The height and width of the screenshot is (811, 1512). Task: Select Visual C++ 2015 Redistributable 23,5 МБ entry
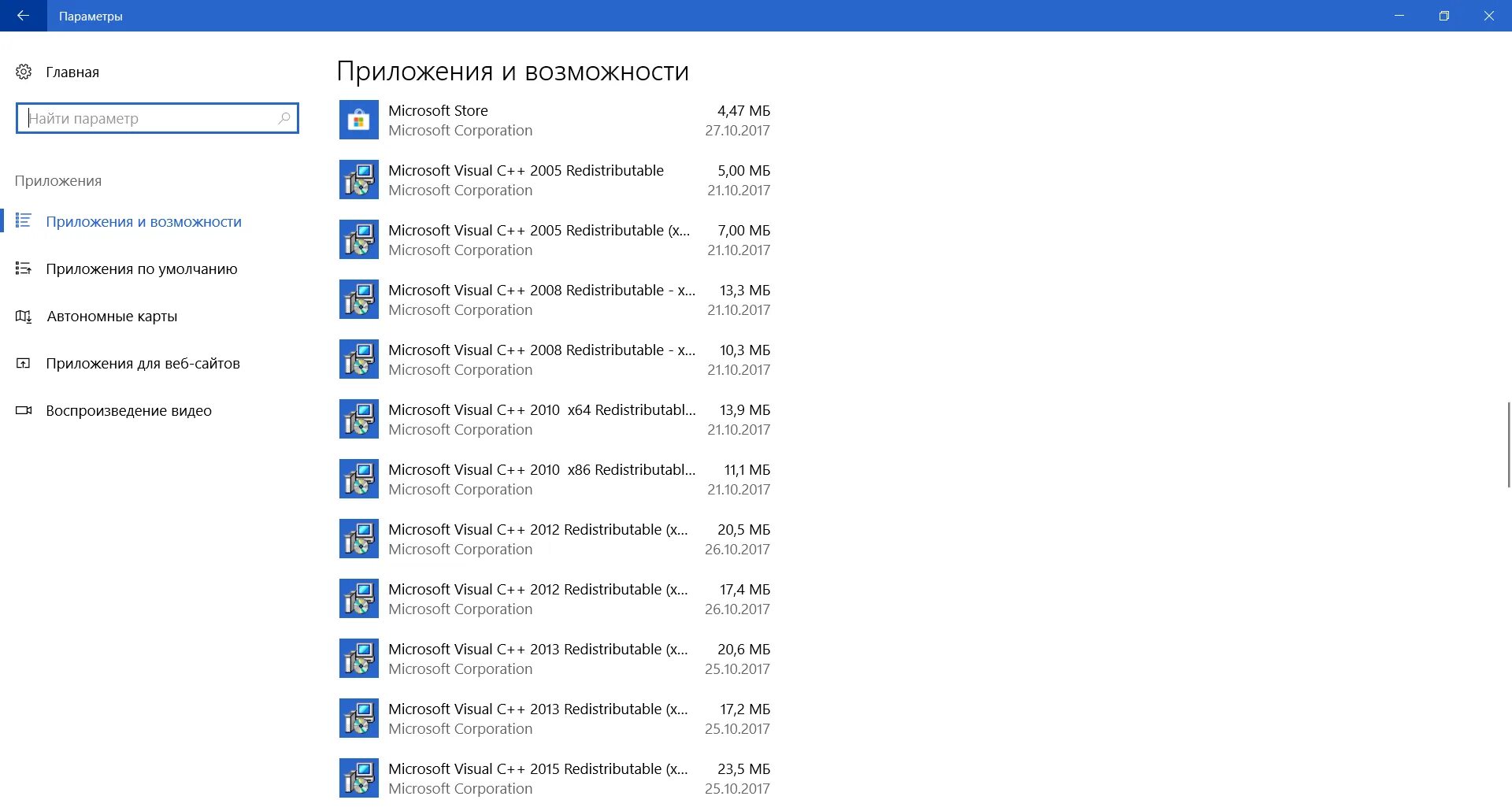(554, 778)
